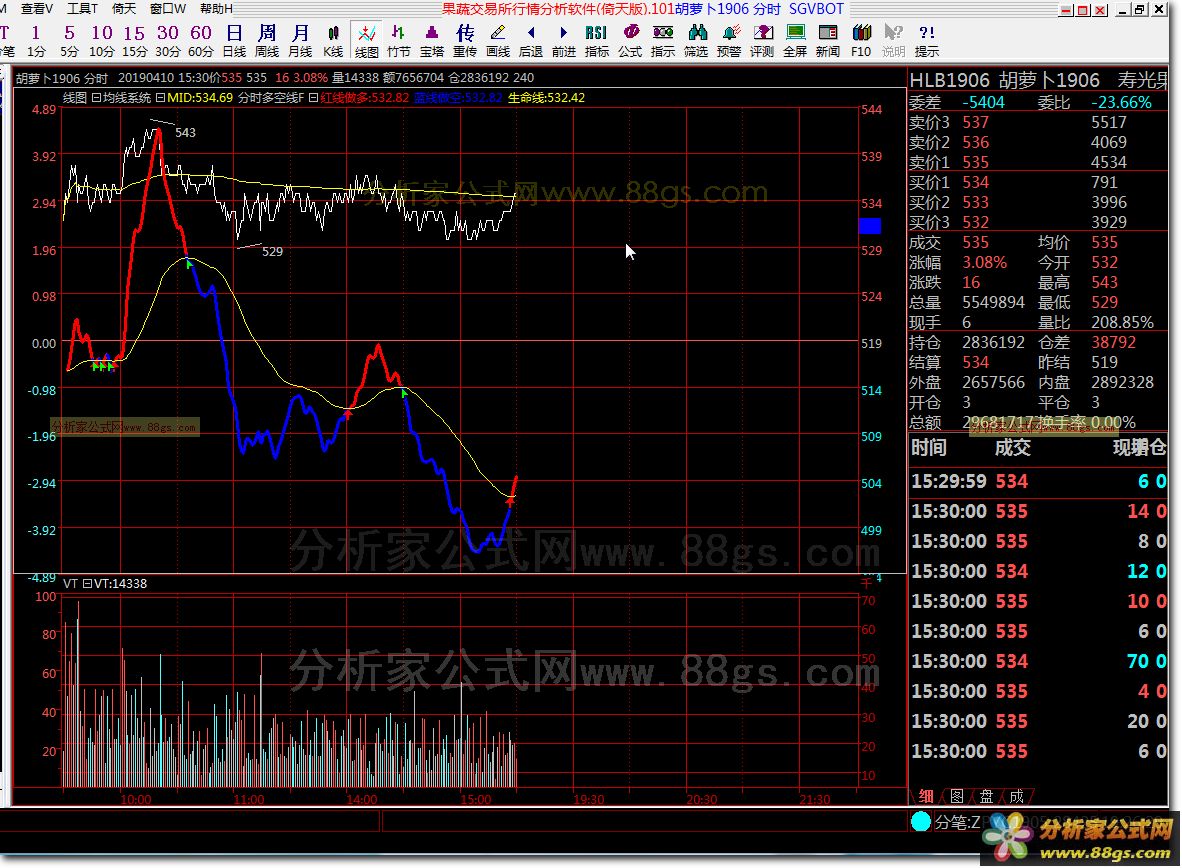
Task: Collapse the 红线做多 indicator toggle
Action: [314, 97]
